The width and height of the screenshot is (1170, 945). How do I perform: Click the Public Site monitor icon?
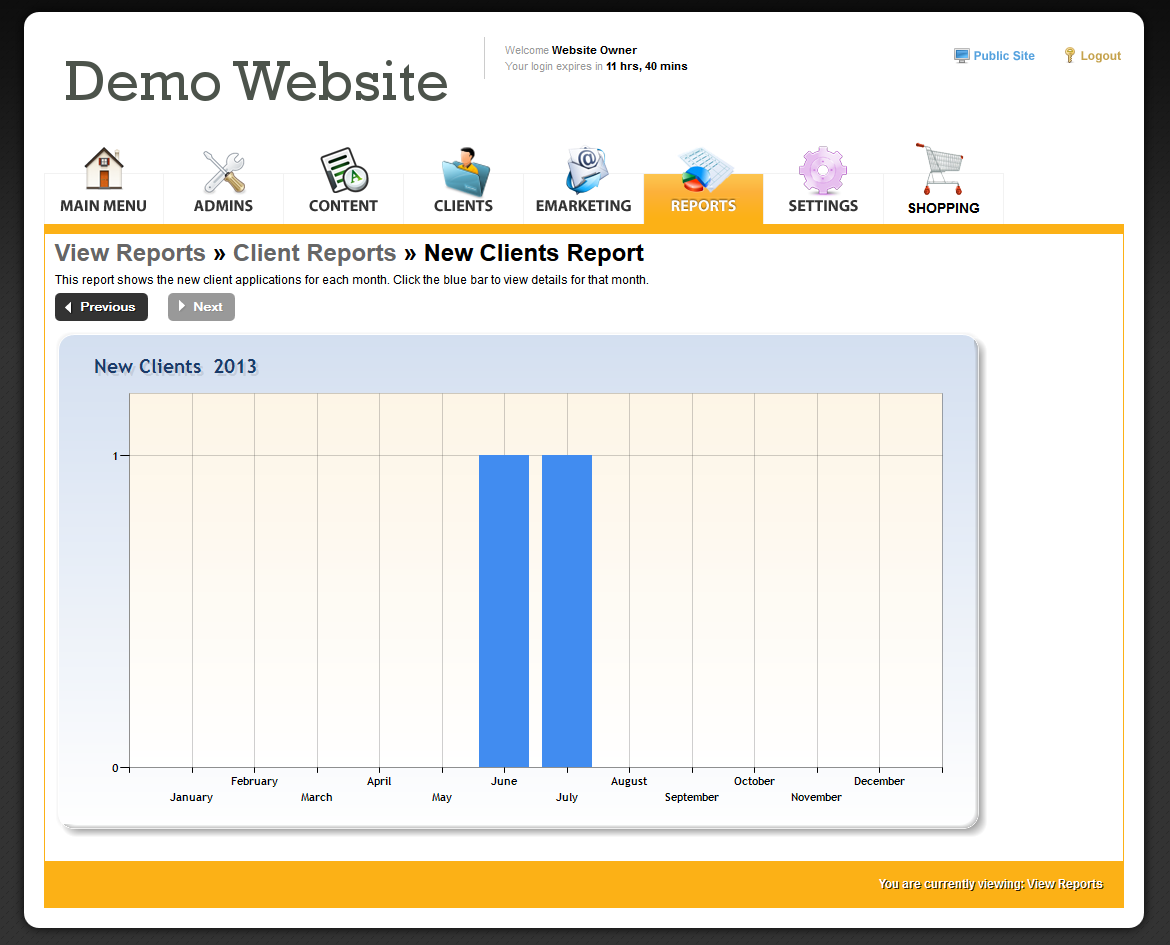pyautogui.click(x=962, y=56)
